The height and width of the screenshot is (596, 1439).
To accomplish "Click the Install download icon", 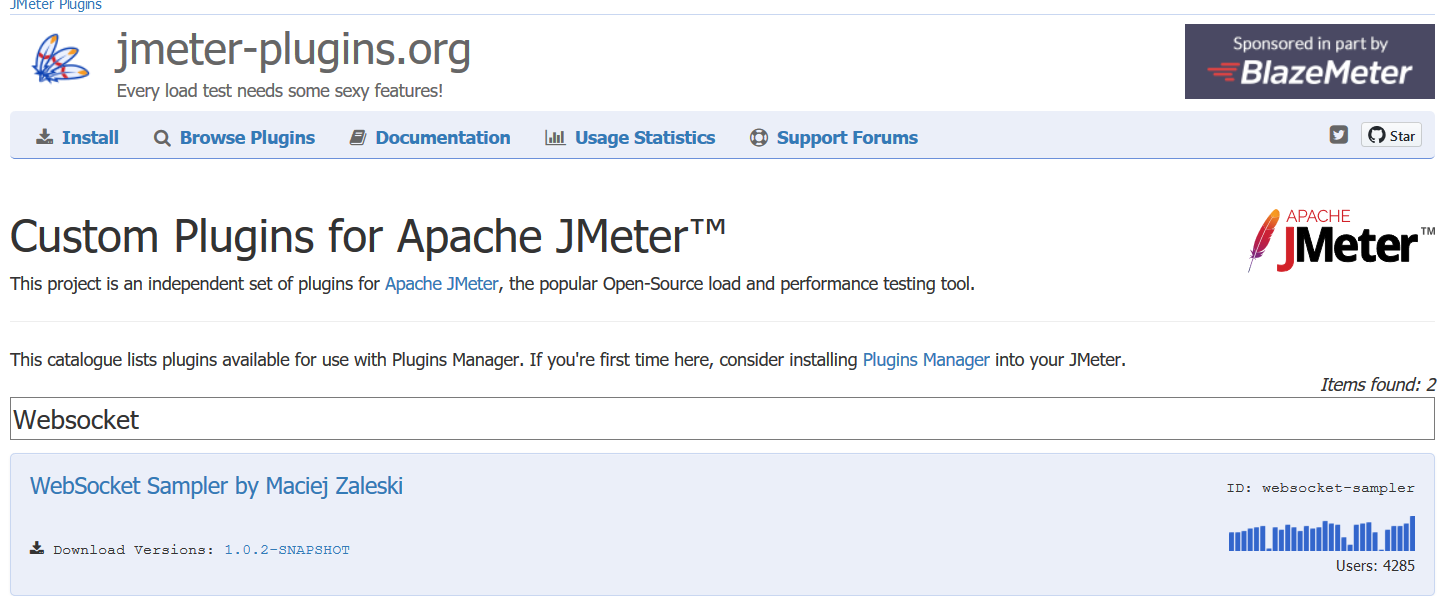I will click(44, 138).
